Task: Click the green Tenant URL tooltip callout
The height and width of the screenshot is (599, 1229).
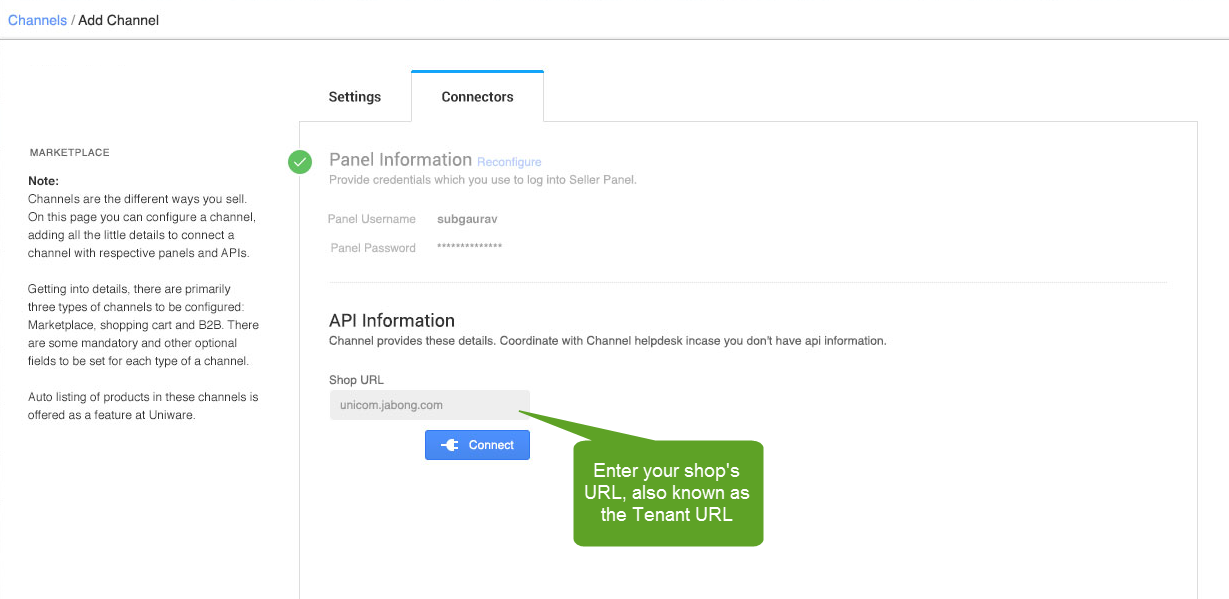Action: coord(668,493)
